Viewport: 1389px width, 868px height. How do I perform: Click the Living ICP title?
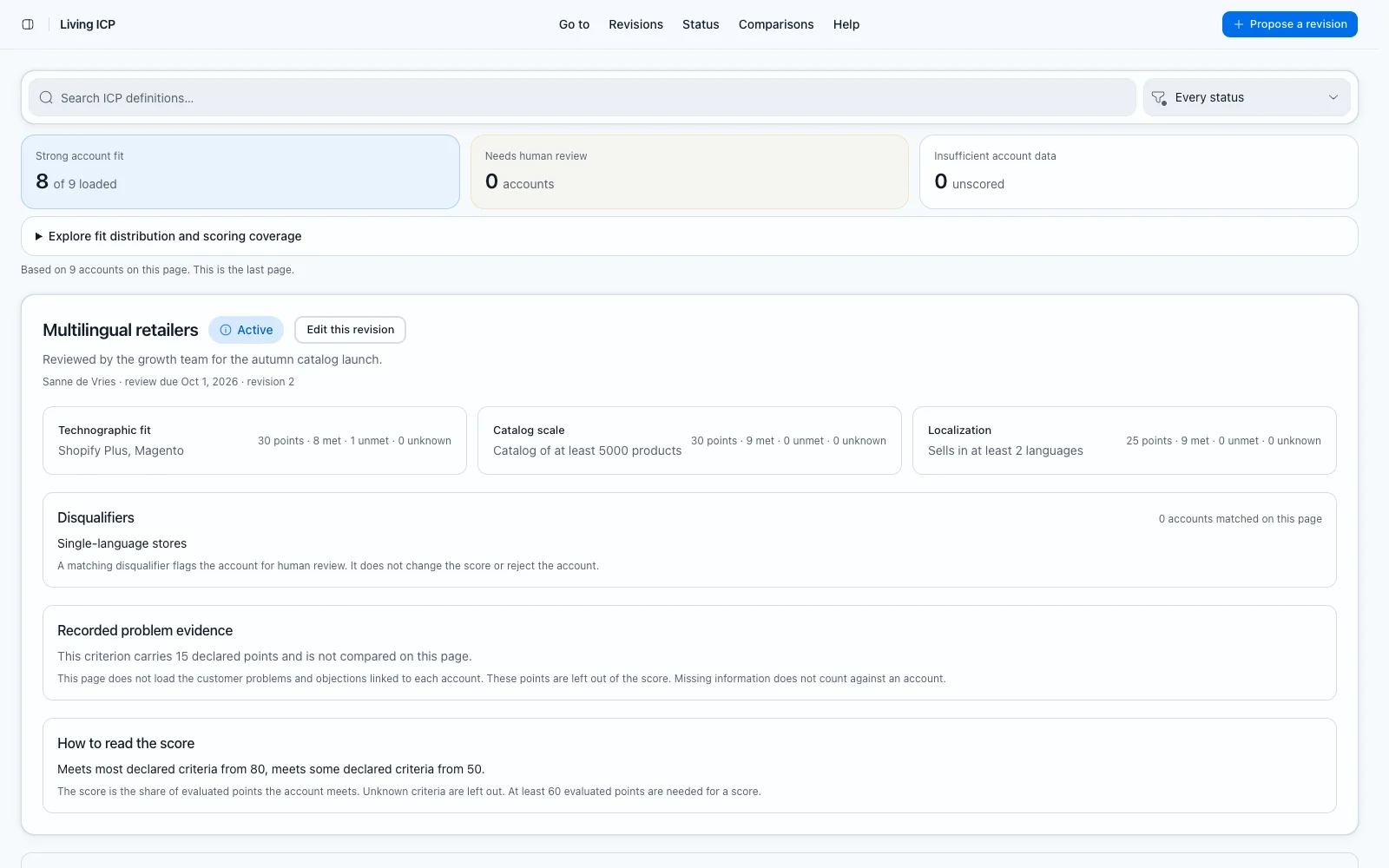(x=88, y=24)
